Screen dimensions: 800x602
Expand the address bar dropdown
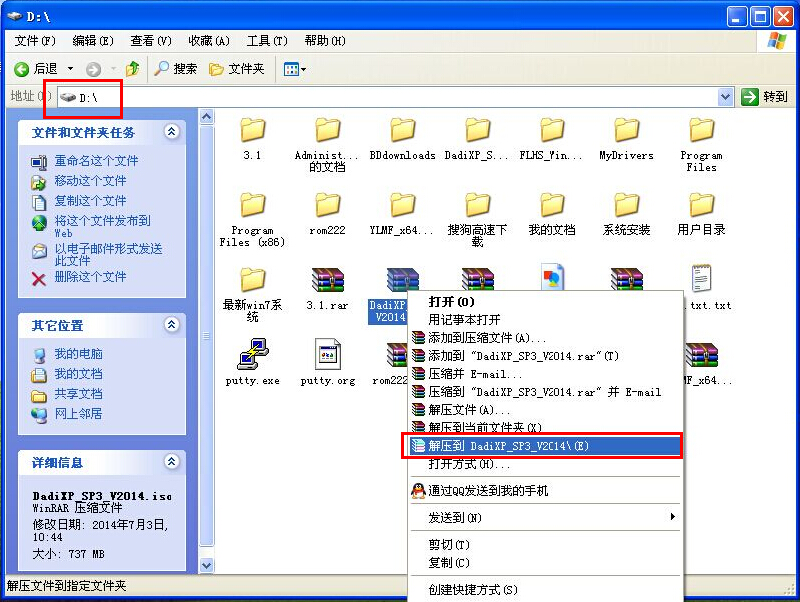tap(725, 96)
